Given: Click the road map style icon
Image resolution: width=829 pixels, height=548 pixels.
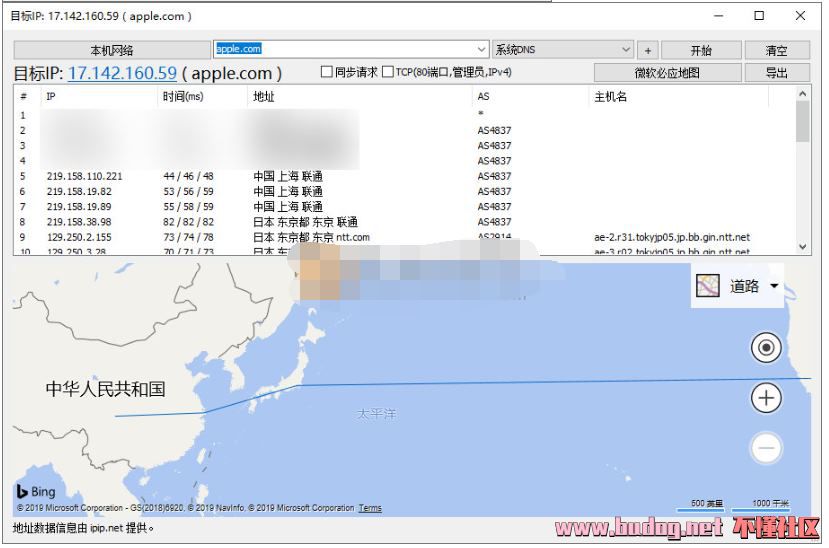Looking at the screenshot, I should pyautogui.click(x=708, y=286).
